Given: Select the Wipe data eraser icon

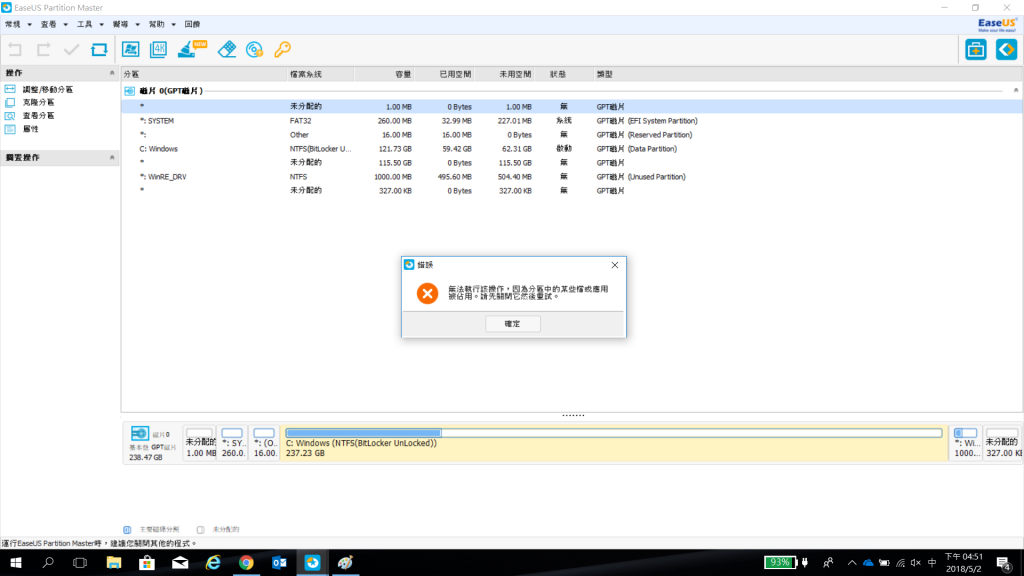Looking at the screenshot, I should (x=227, y=50).
